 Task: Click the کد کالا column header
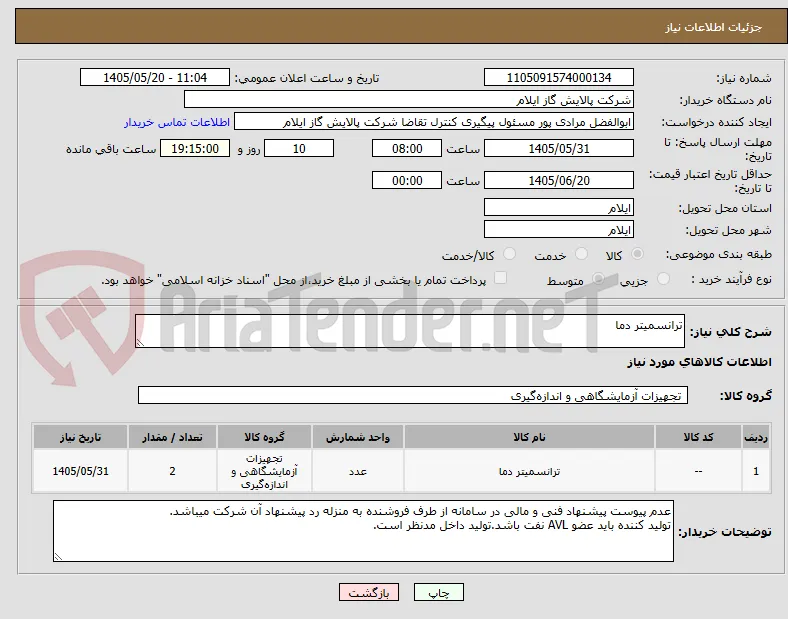(698, 437)
